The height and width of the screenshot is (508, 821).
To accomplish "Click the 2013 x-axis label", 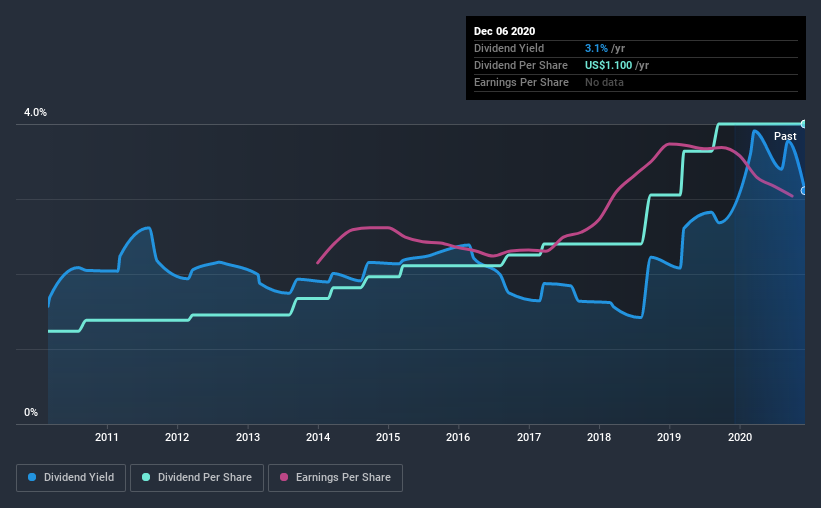I will [248, 437].
